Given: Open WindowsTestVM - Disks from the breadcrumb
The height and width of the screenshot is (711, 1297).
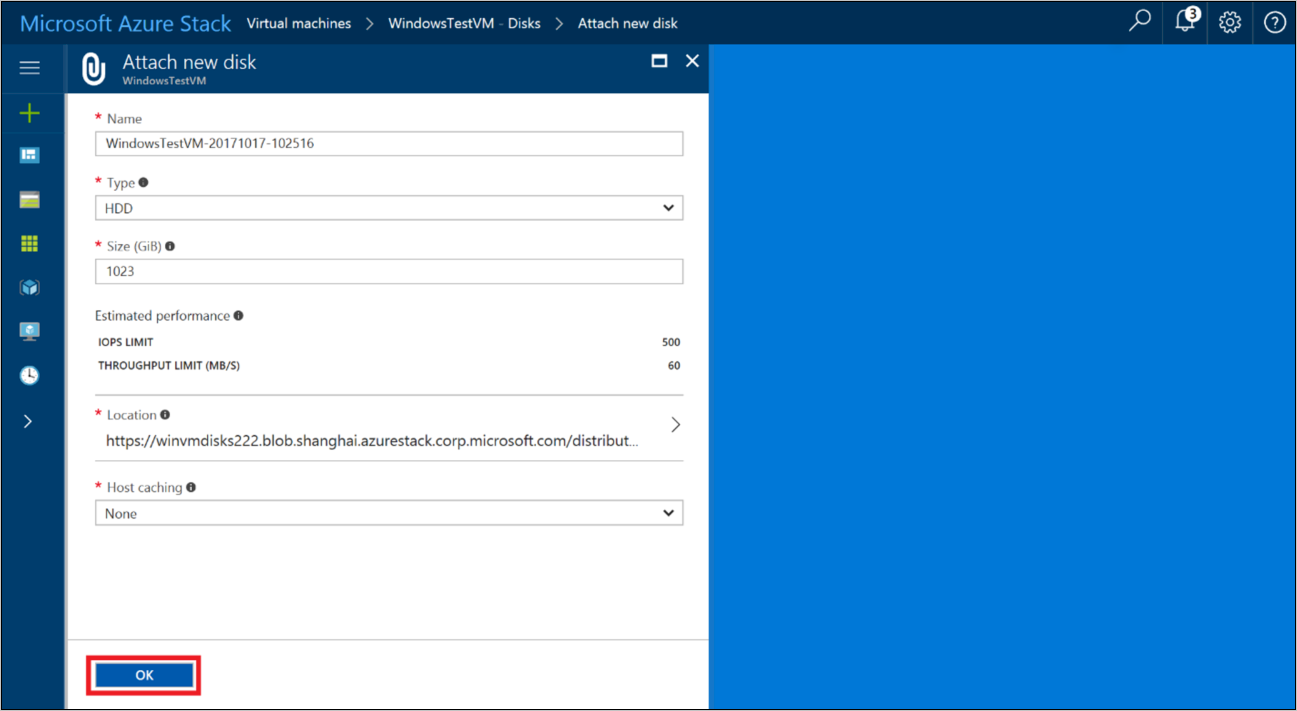Looking at the screenshot, I should click(464, 22).
